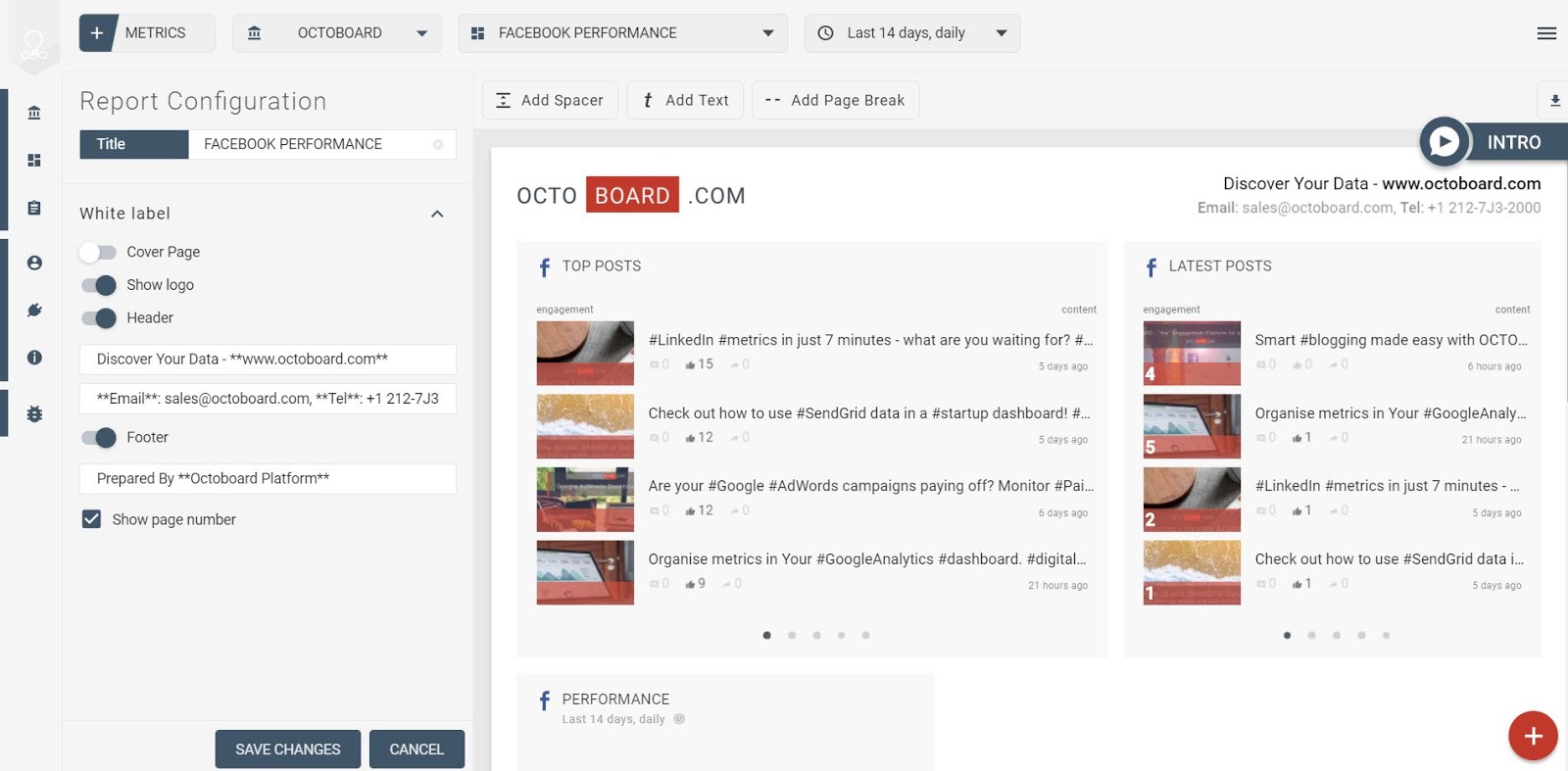Click the settings icon next to Last 14 days, daily
The width and height of the screenshot is (1568, 771).
point(679,719)
